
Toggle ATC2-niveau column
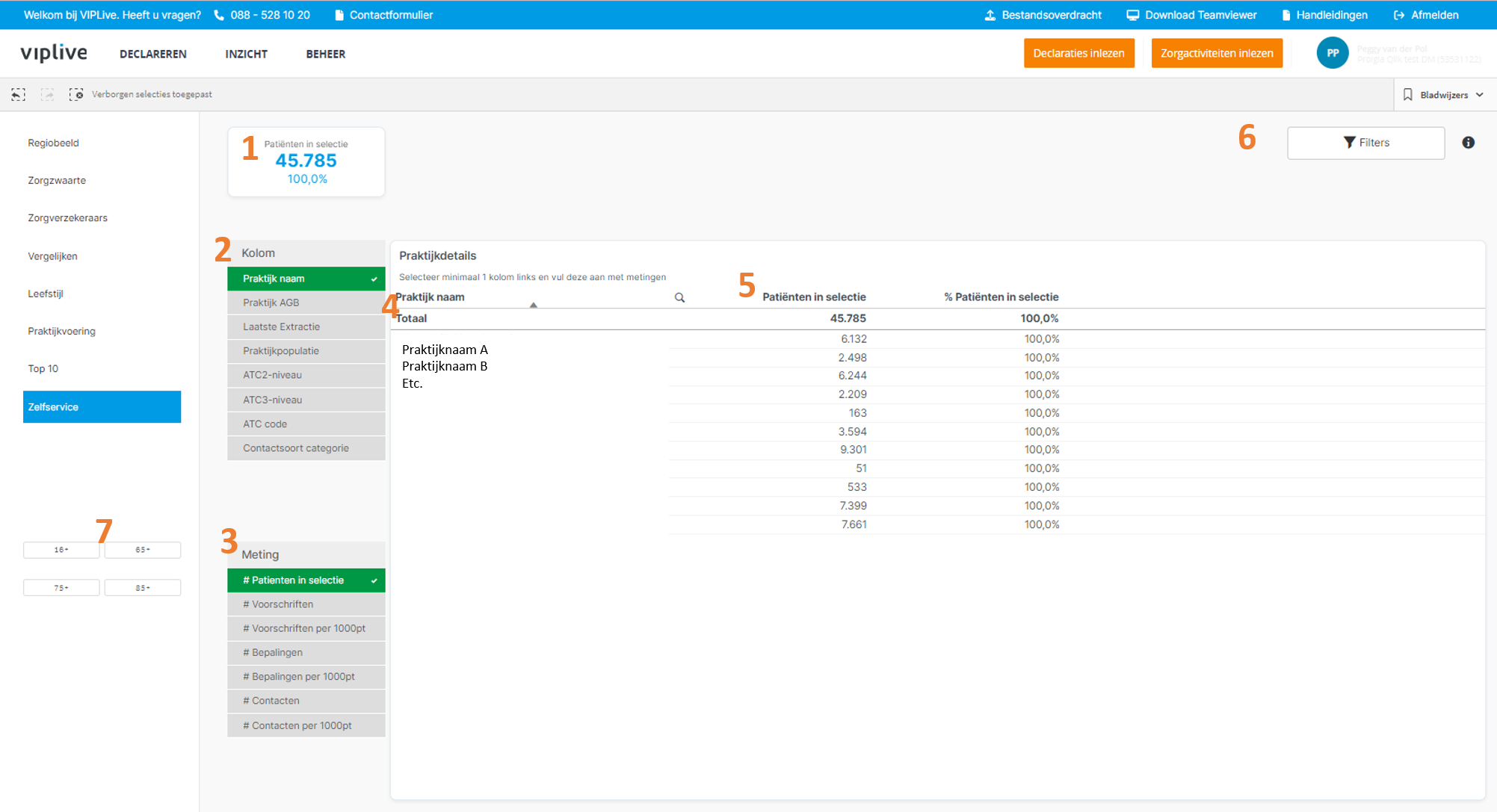pos(306,375)
